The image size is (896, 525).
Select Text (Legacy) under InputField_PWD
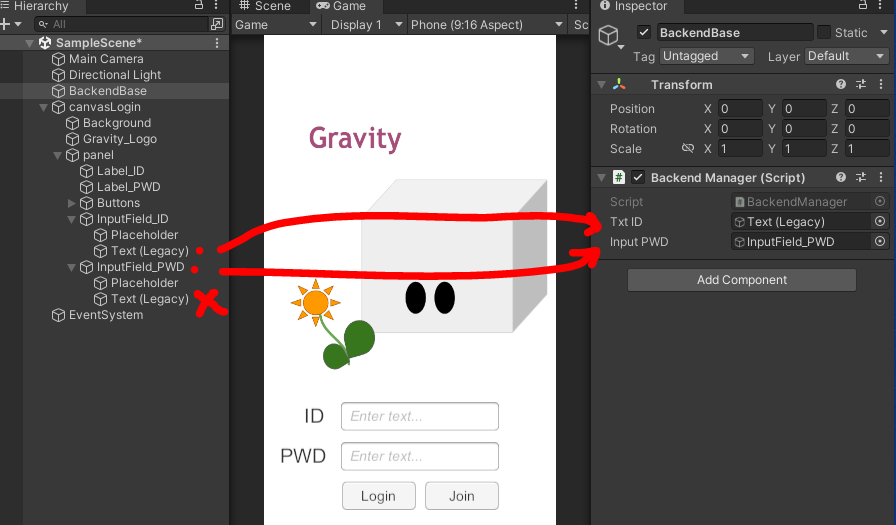(149, 299)
